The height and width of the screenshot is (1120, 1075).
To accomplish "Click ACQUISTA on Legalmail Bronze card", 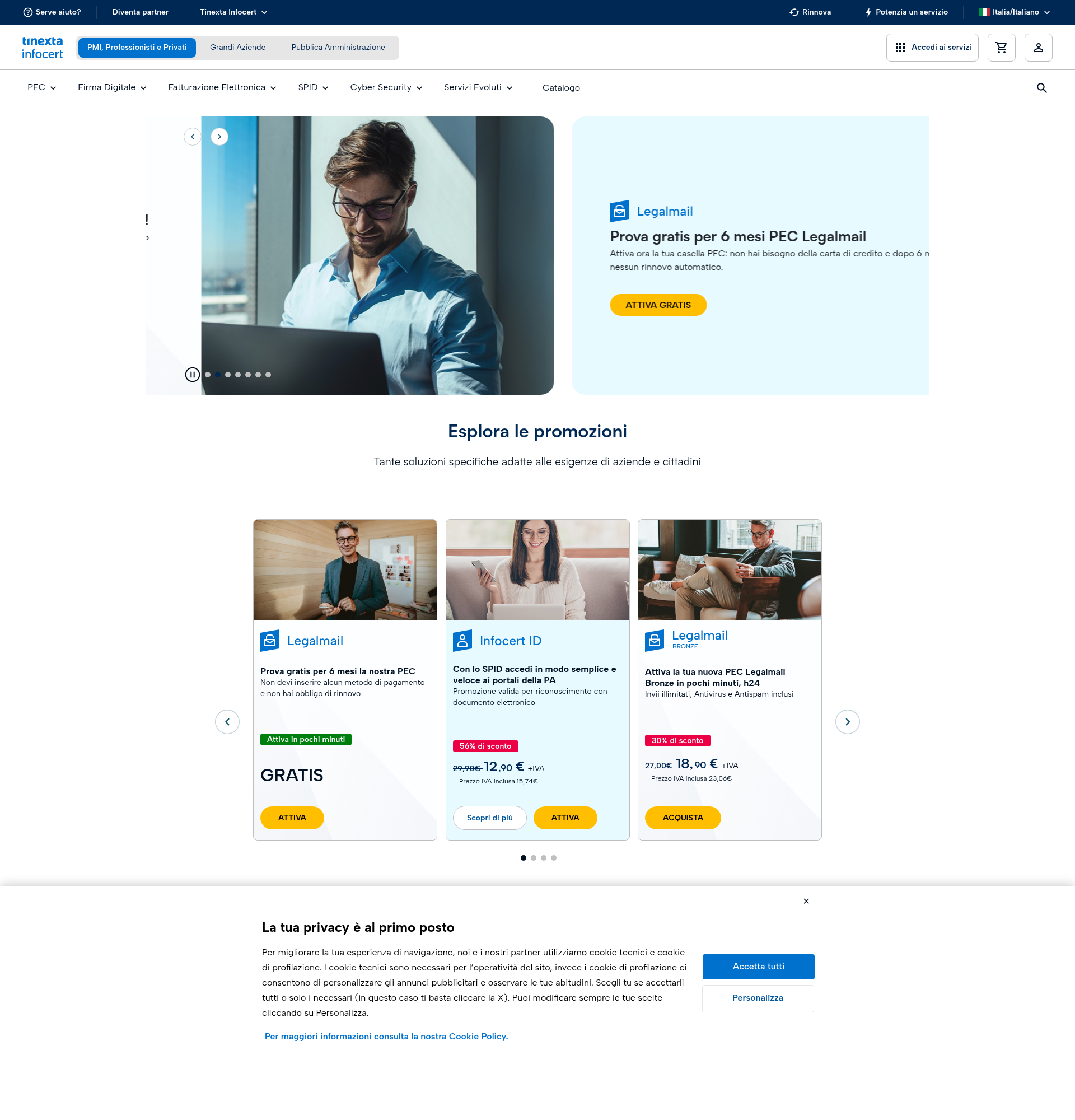I will (x=683, y=818).
